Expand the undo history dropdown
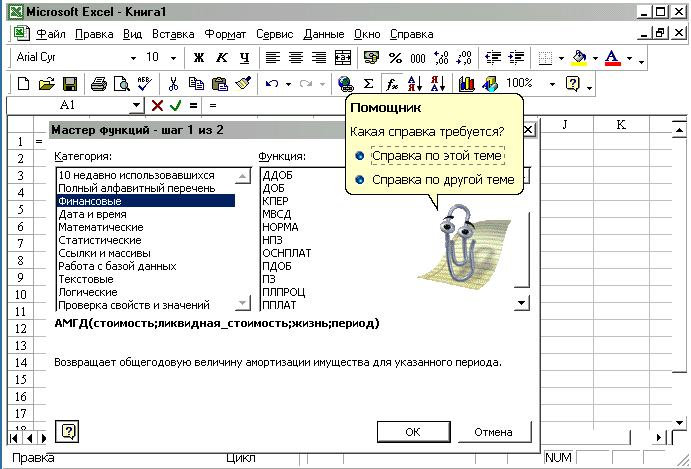This screenshot has width=691, height=469. point(288,84)
